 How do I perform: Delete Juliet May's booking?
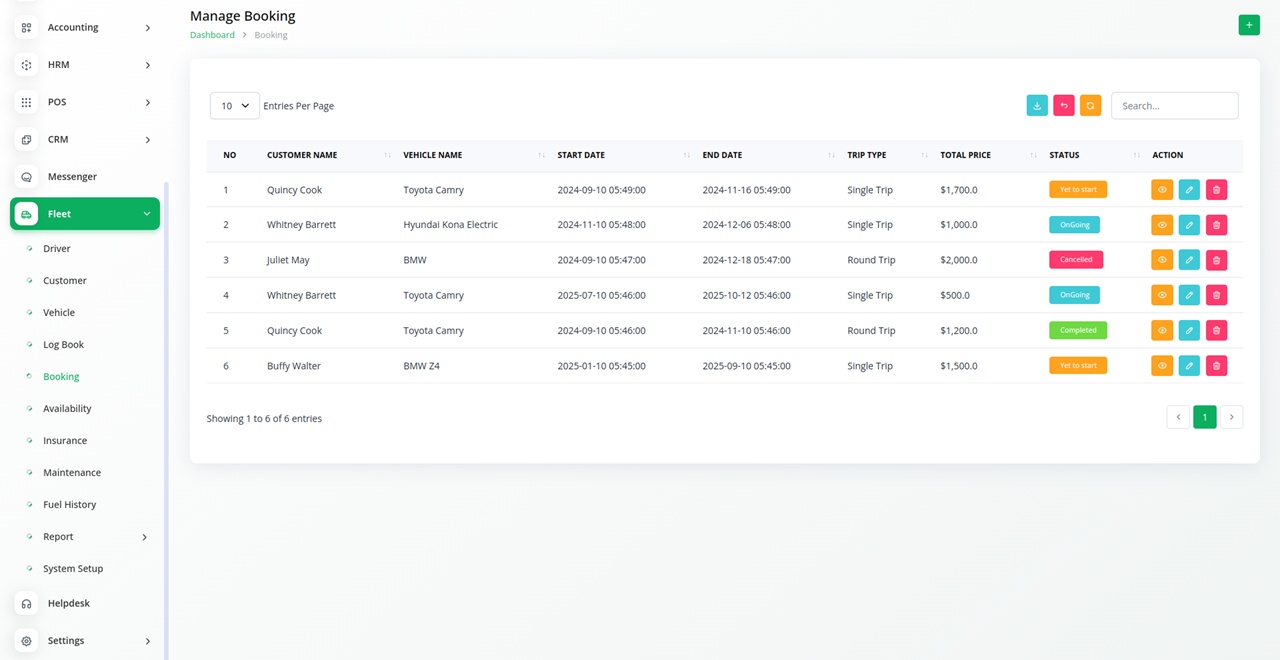coord(1216,260)
